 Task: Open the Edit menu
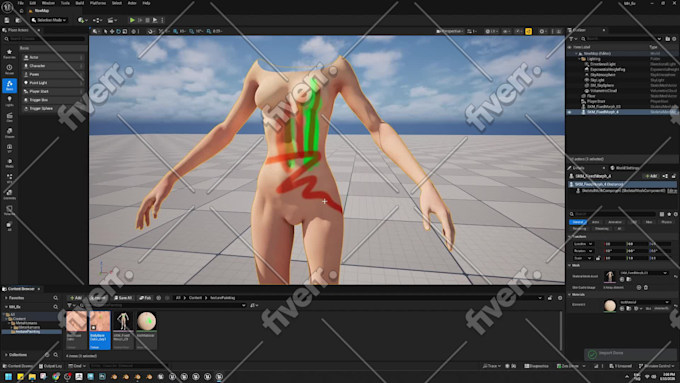(33, 3)
